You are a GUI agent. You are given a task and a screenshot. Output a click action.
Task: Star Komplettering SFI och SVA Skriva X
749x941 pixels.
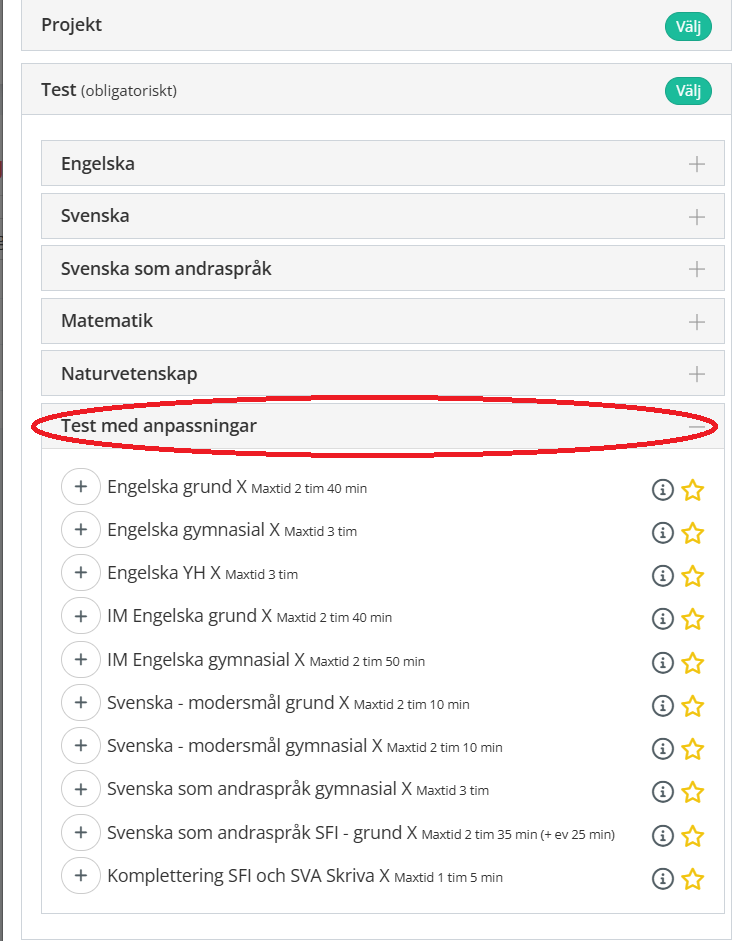pyautogui.click(x=693, y=879)
